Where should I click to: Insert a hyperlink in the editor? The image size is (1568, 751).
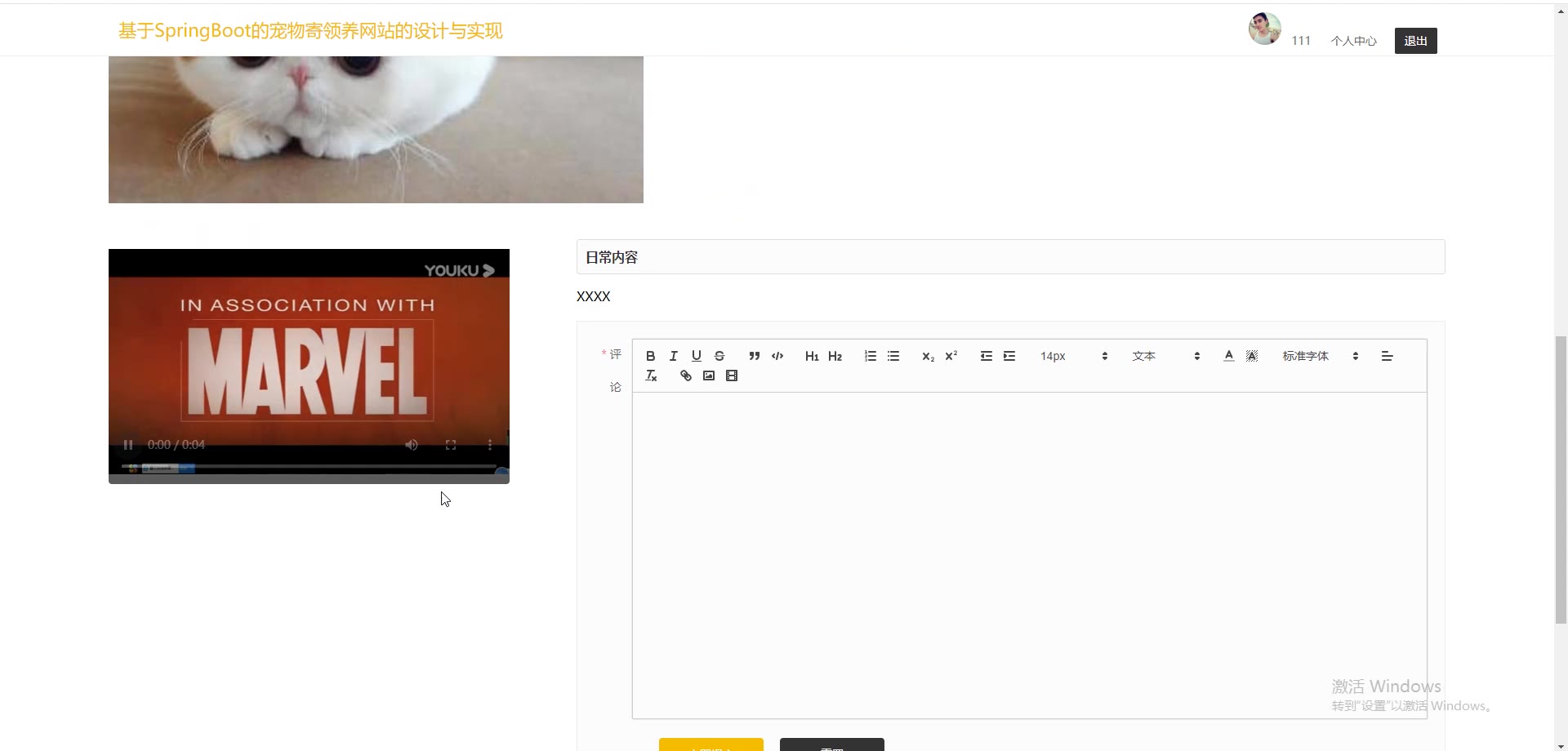(685, 375)
